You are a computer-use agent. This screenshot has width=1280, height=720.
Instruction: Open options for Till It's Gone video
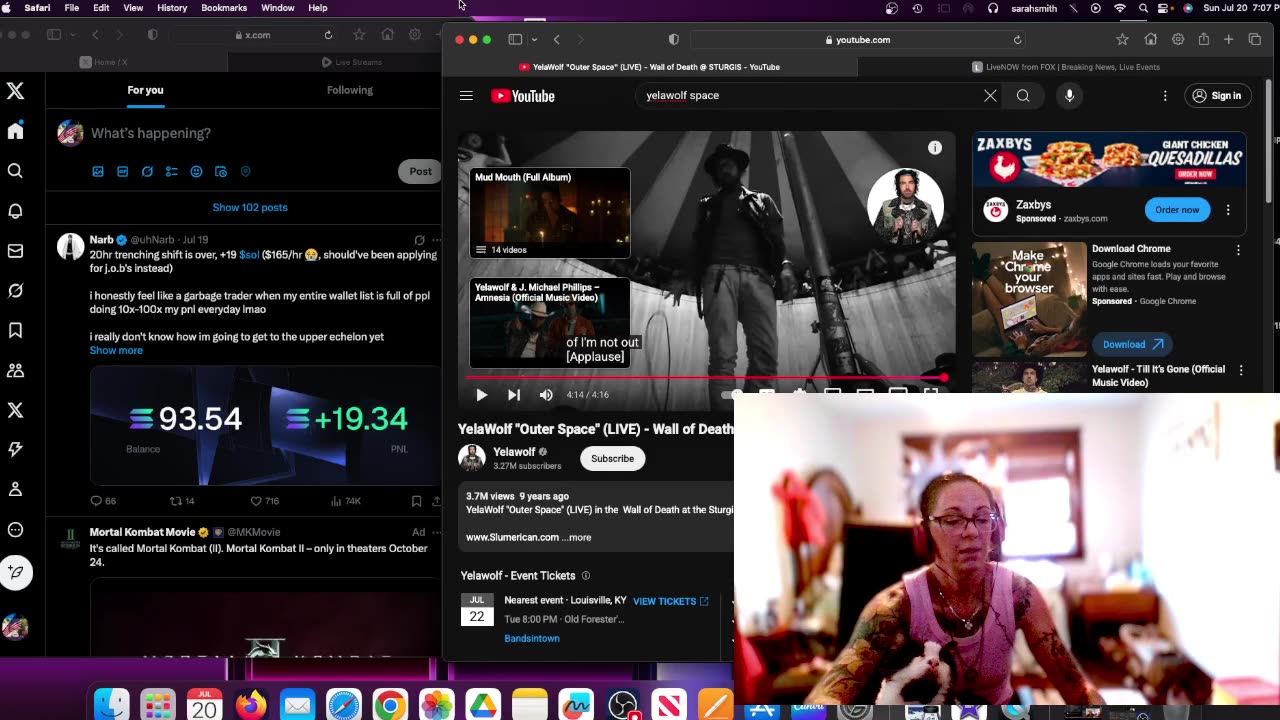pyautogui.click(x=1241, y=370)
